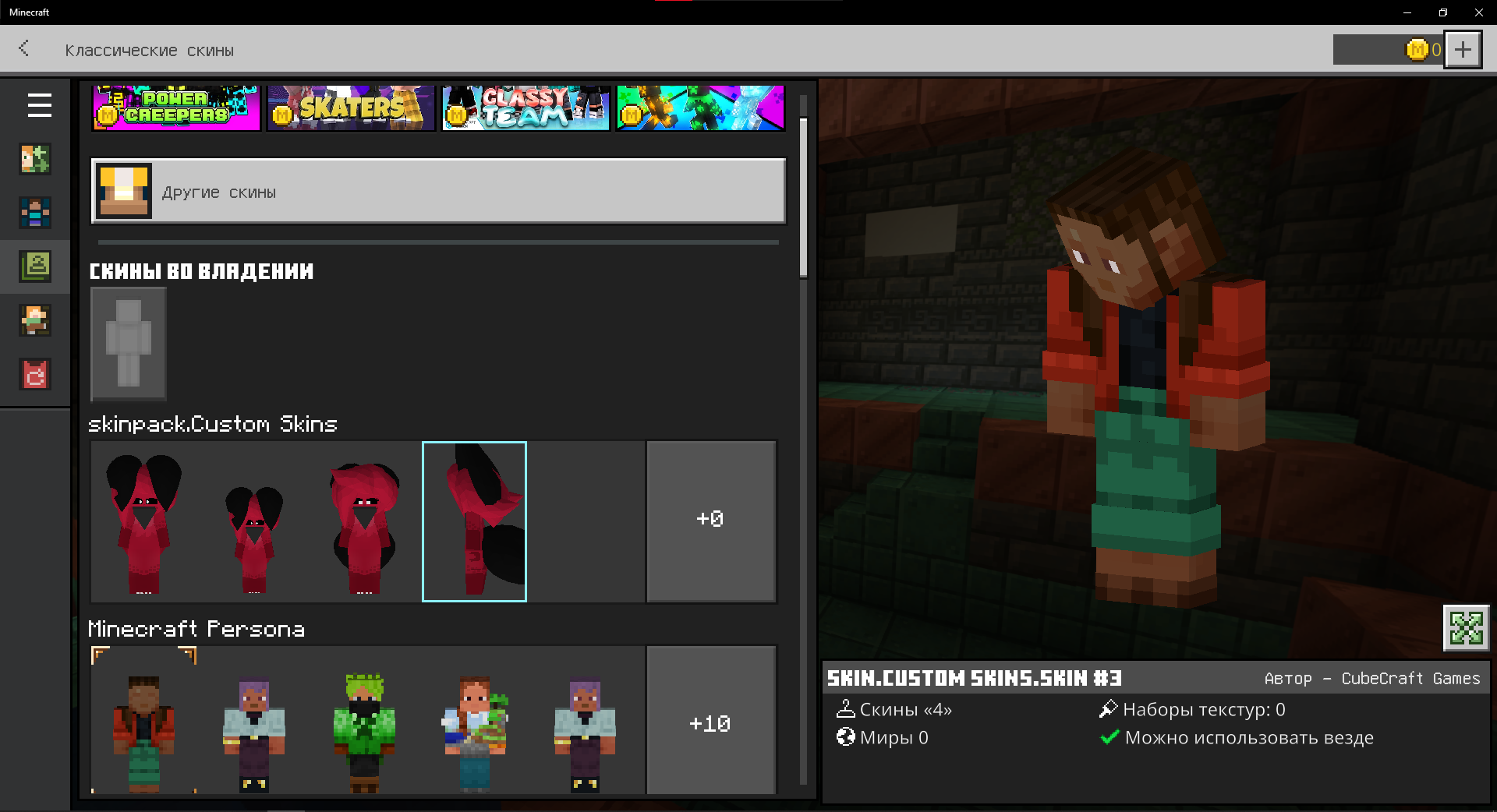This screenshot has width=1497, height=812.
Task: Select the blank gray skin under Скины во владении
Action: (x=129, y=344)
